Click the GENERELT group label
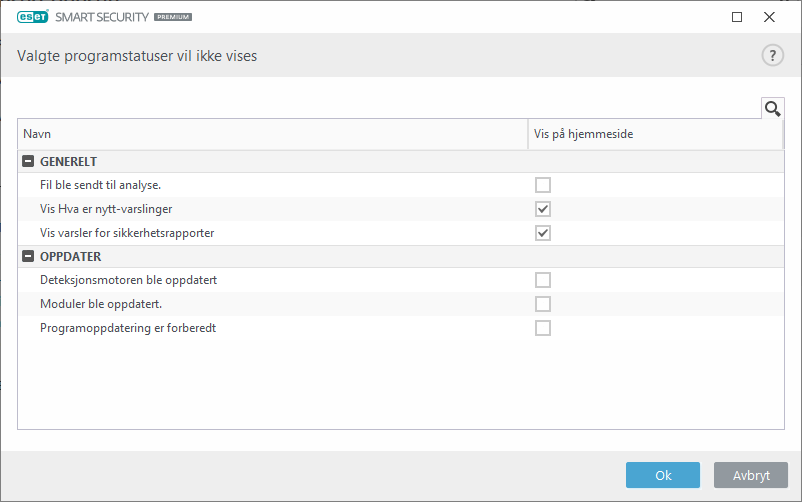 point(69,162)
